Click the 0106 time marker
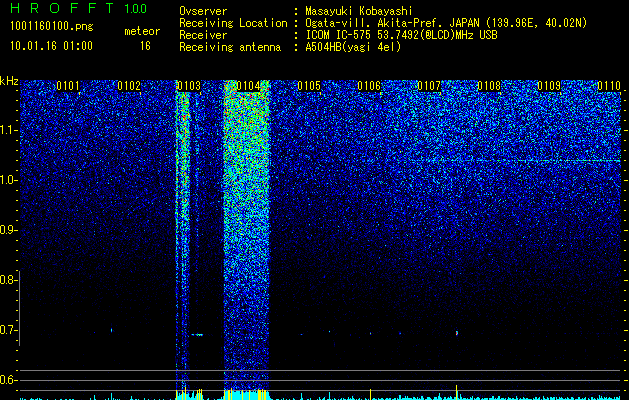Viewport: 629px width, 400px height. point(369,86)
